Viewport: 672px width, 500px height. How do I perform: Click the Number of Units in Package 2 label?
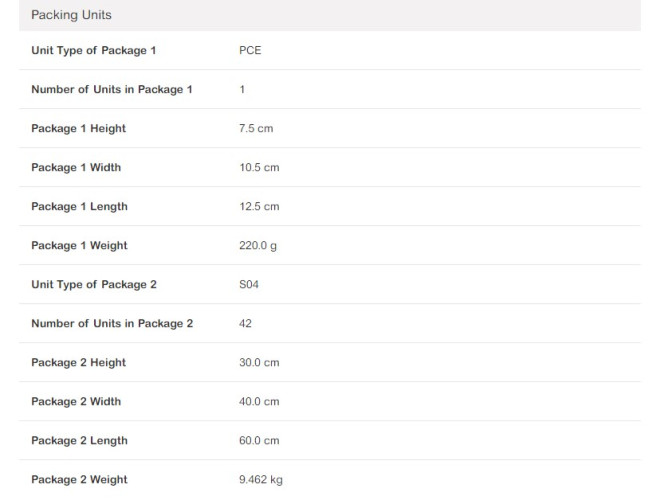(x=112, y=323)
